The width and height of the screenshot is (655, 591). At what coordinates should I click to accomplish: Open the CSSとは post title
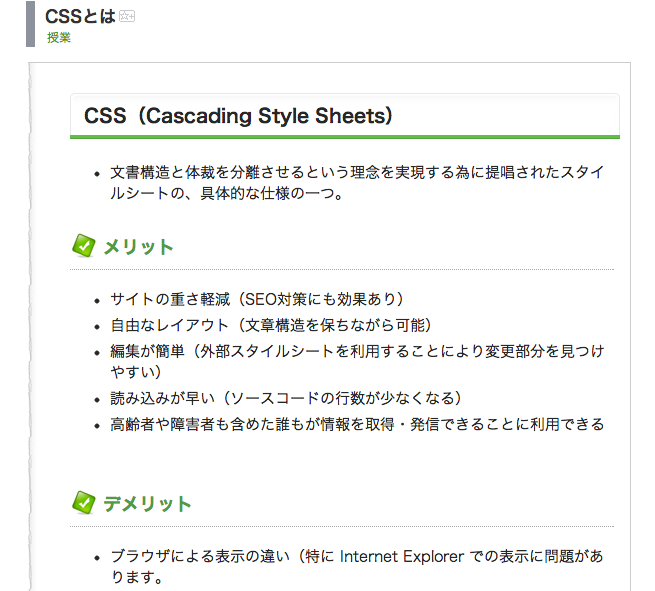tap(80, 16)
